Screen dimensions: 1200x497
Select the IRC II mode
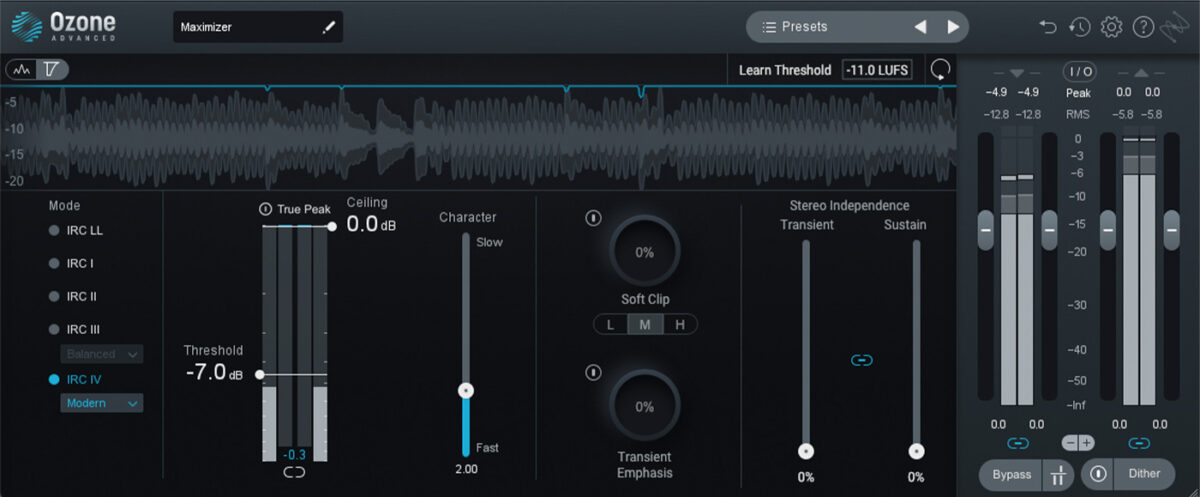click(x=74, y=296)
